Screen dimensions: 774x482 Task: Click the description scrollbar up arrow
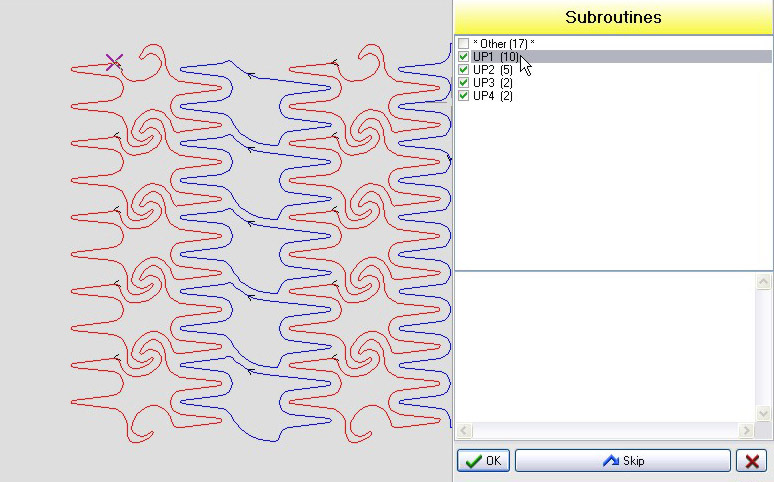[763, 281]
